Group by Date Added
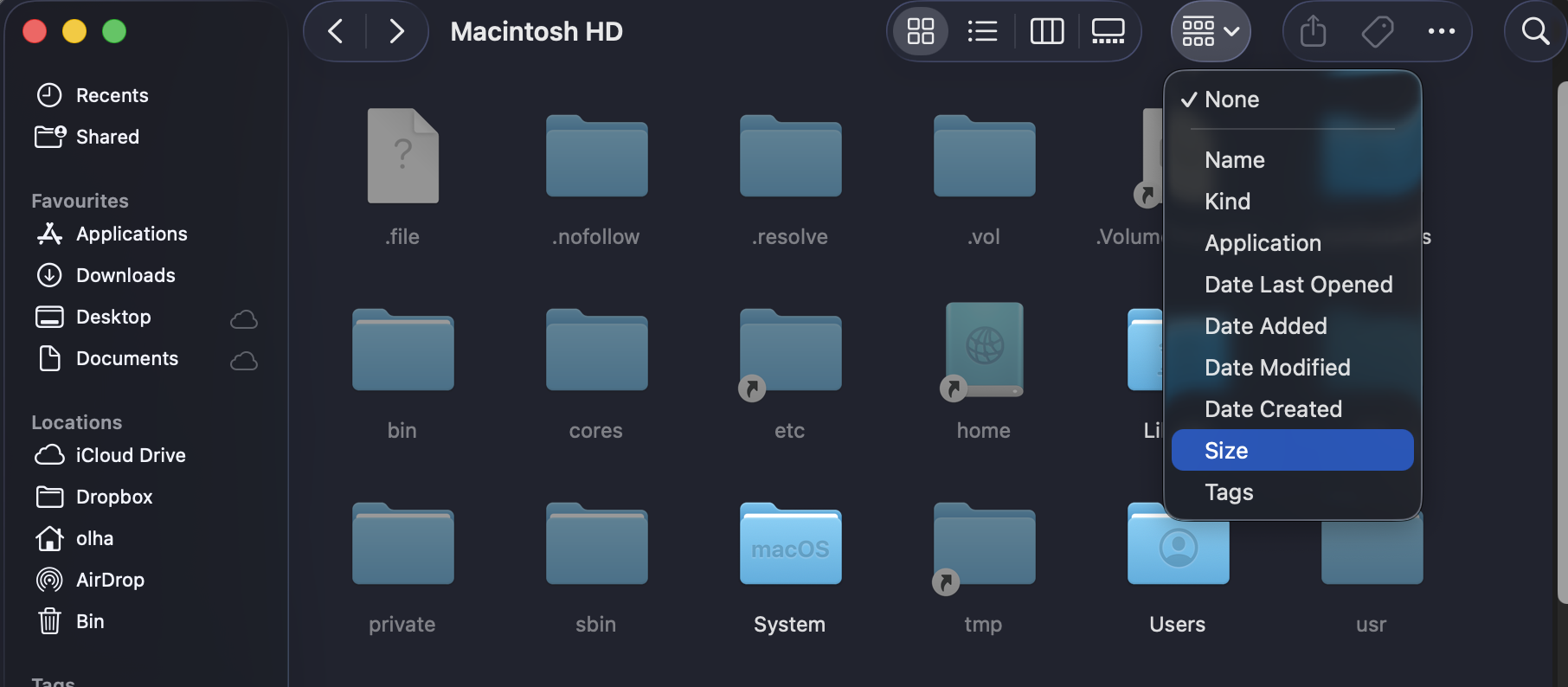 [x=1293, y=326]
